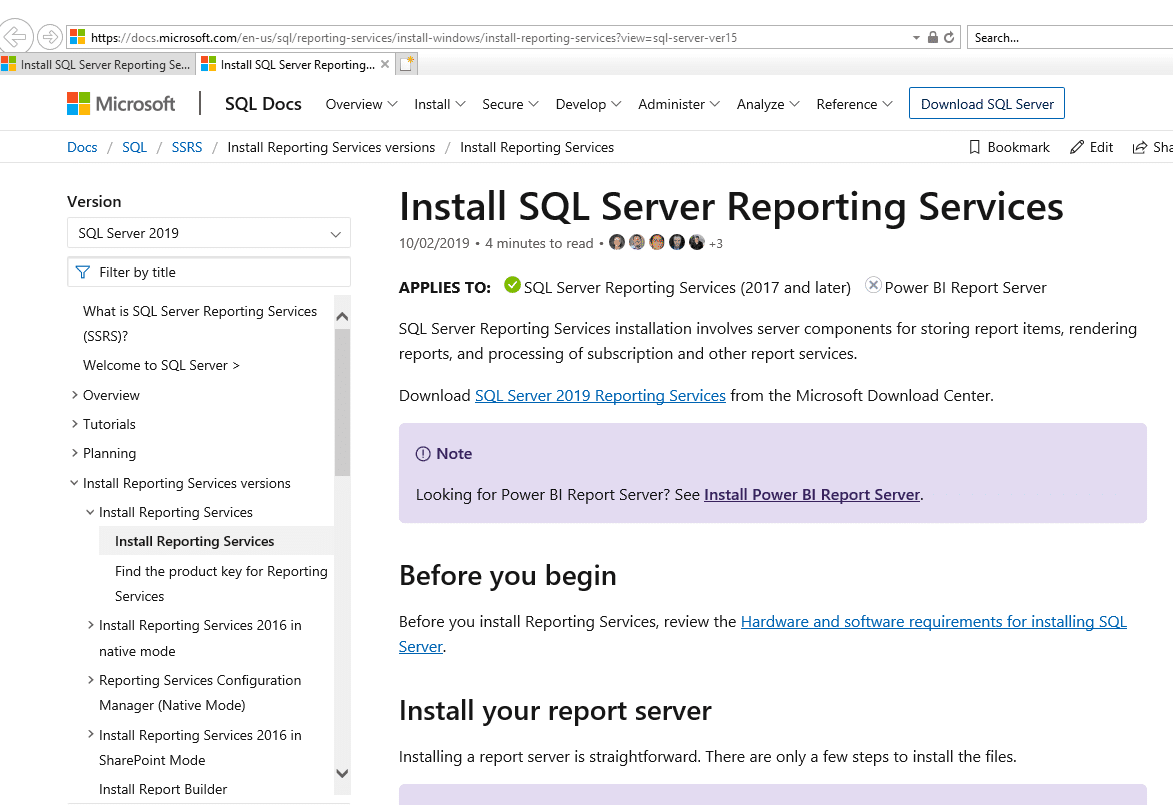The image size is (1173, 805).
Task: Click the refresh icon in address bar
Action: click(x=949, y=38)
